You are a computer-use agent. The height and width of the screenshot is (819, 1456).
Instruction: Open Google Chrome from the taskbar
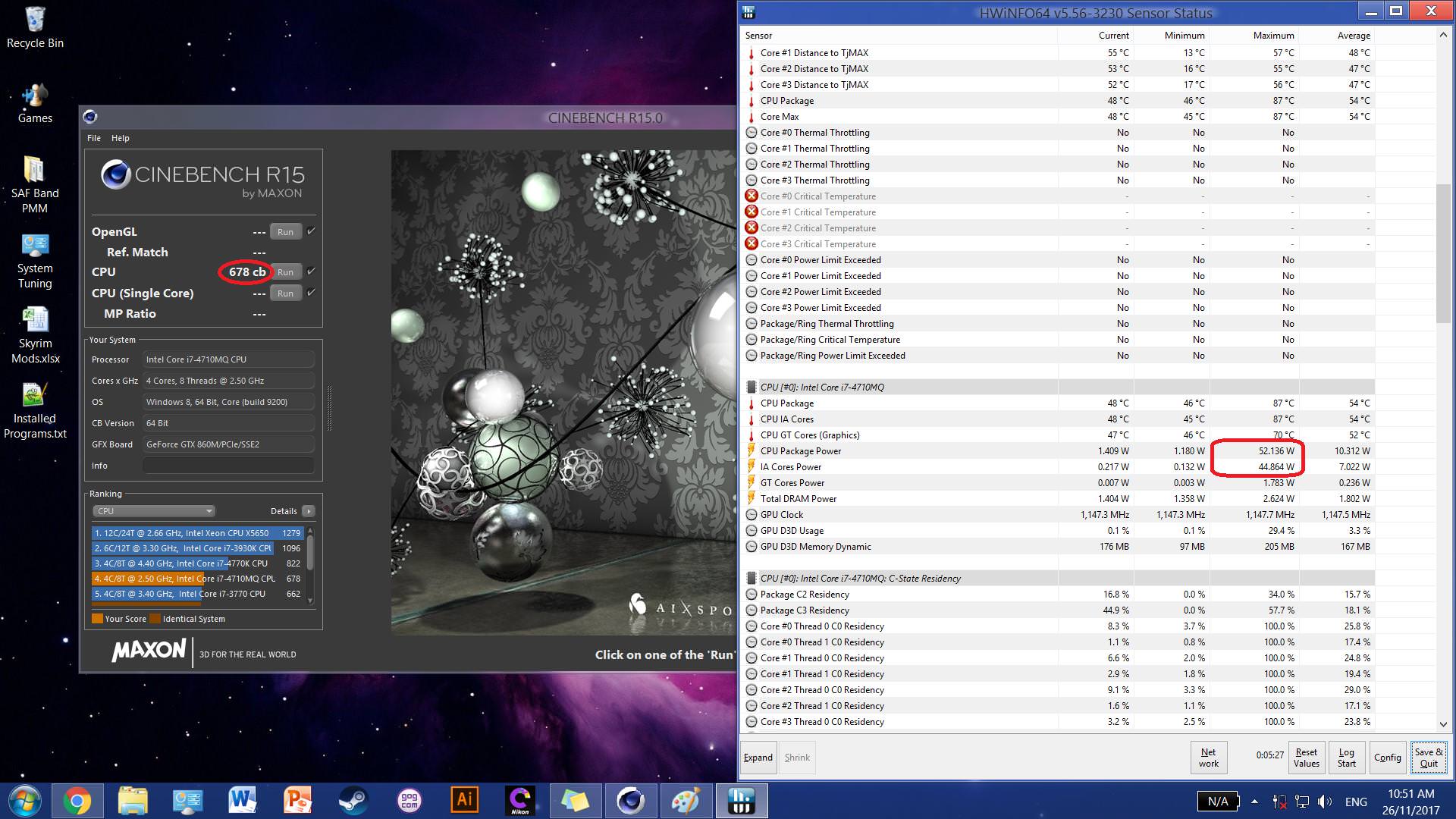tap(77, 801)
